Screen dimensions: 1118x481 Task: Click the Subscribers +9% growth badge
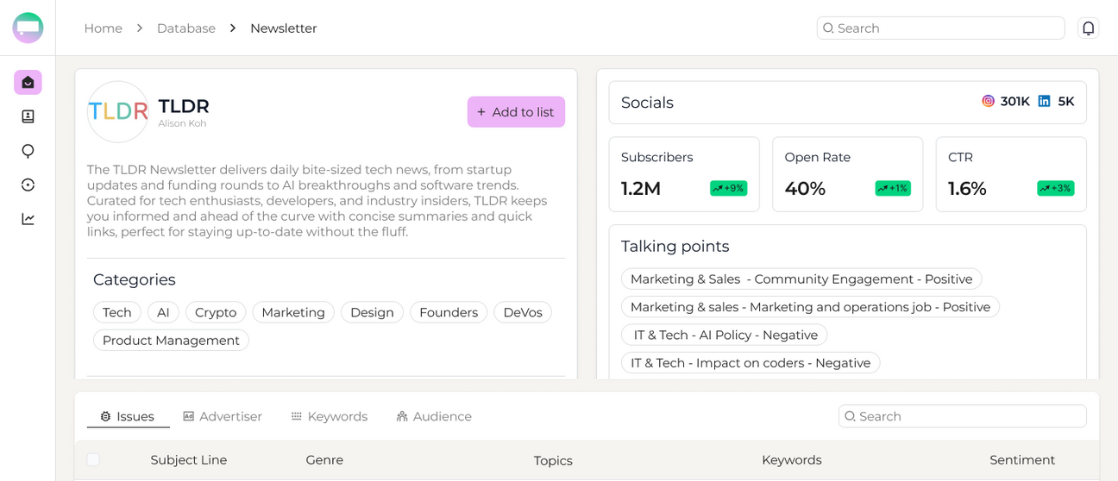pos(728,189)
